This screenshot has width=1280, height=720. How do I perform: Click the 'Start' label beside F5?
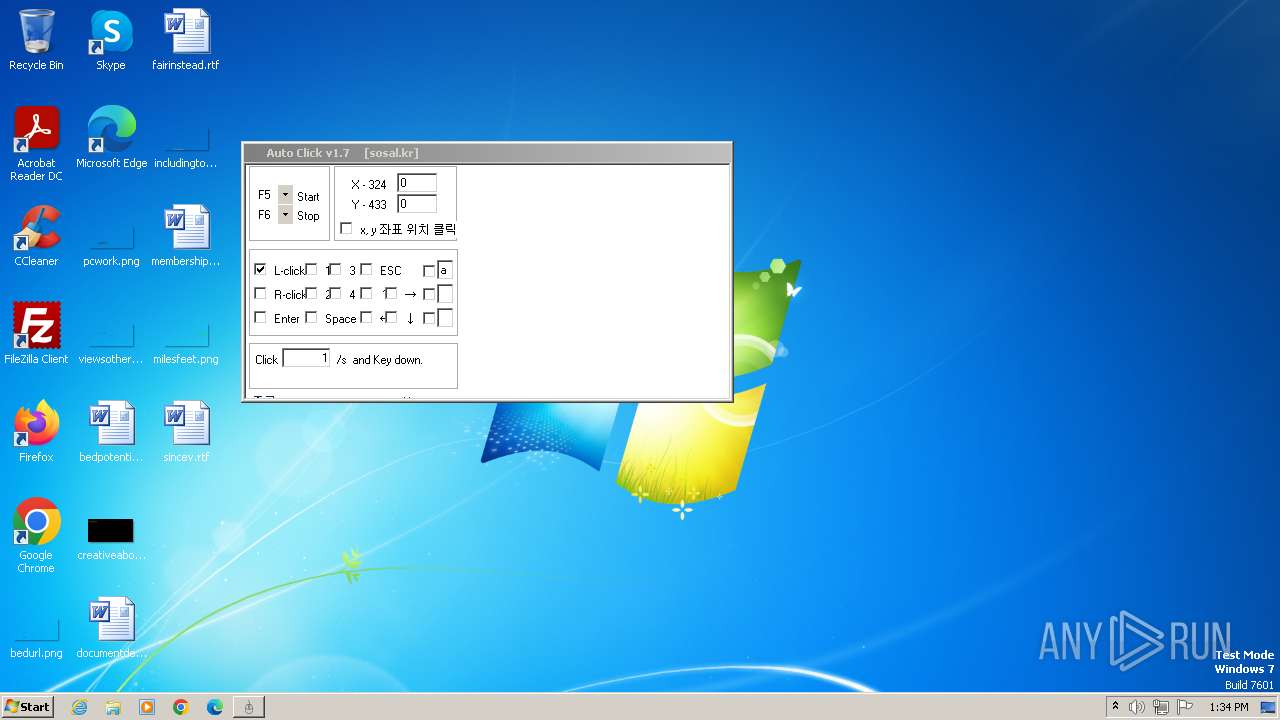[x=308, y=197]
